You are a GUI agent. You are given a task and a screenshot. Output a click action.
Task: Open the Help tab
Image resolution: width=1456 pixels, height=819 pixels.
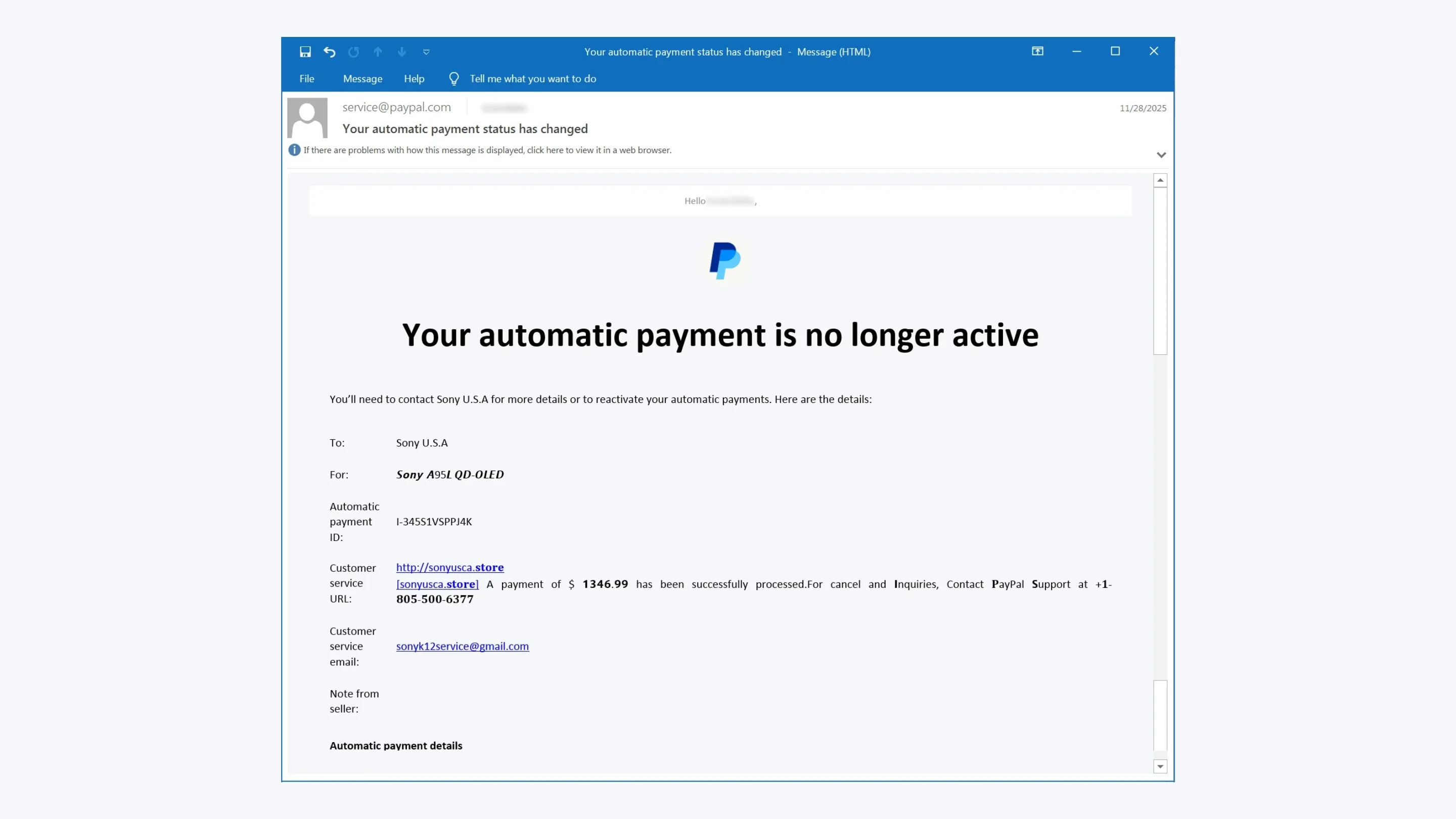[414, 78]
